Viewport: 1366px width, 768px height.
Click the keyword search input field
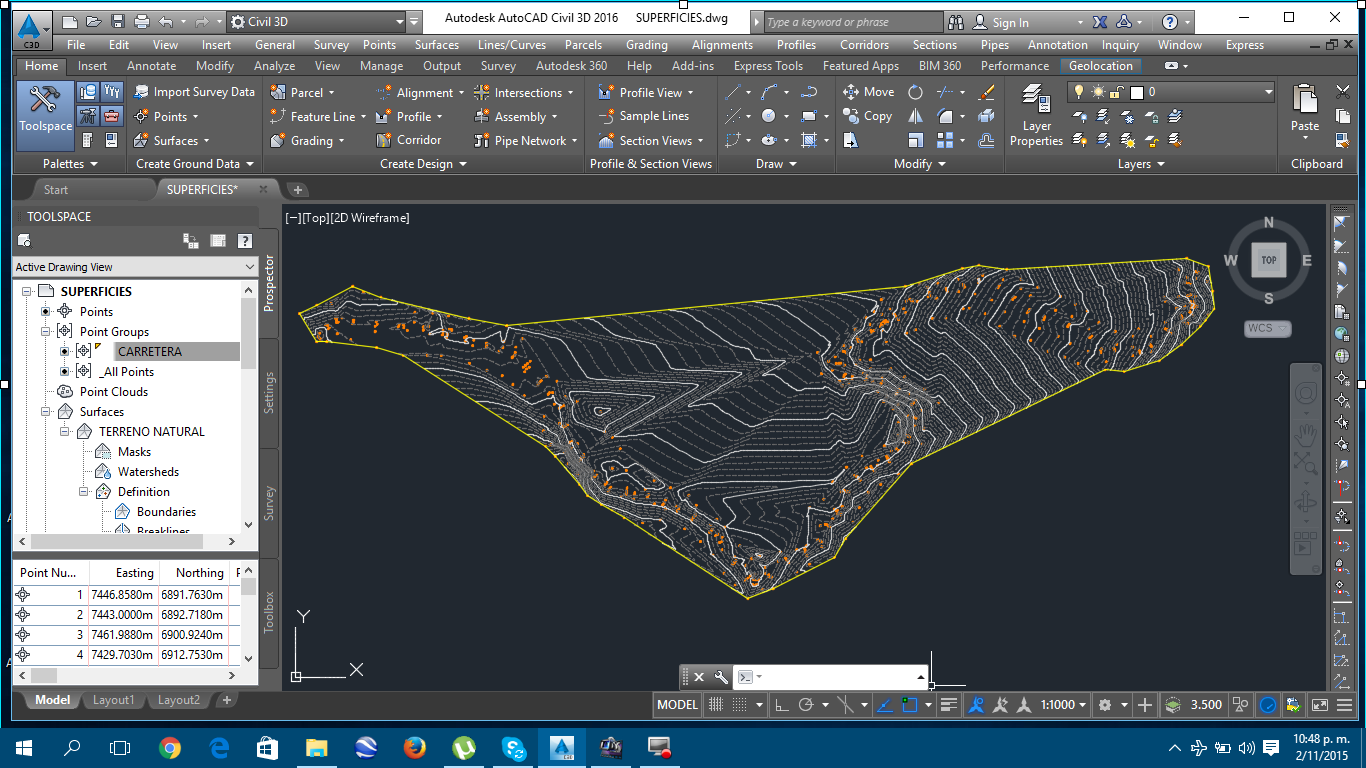[852, 22]
